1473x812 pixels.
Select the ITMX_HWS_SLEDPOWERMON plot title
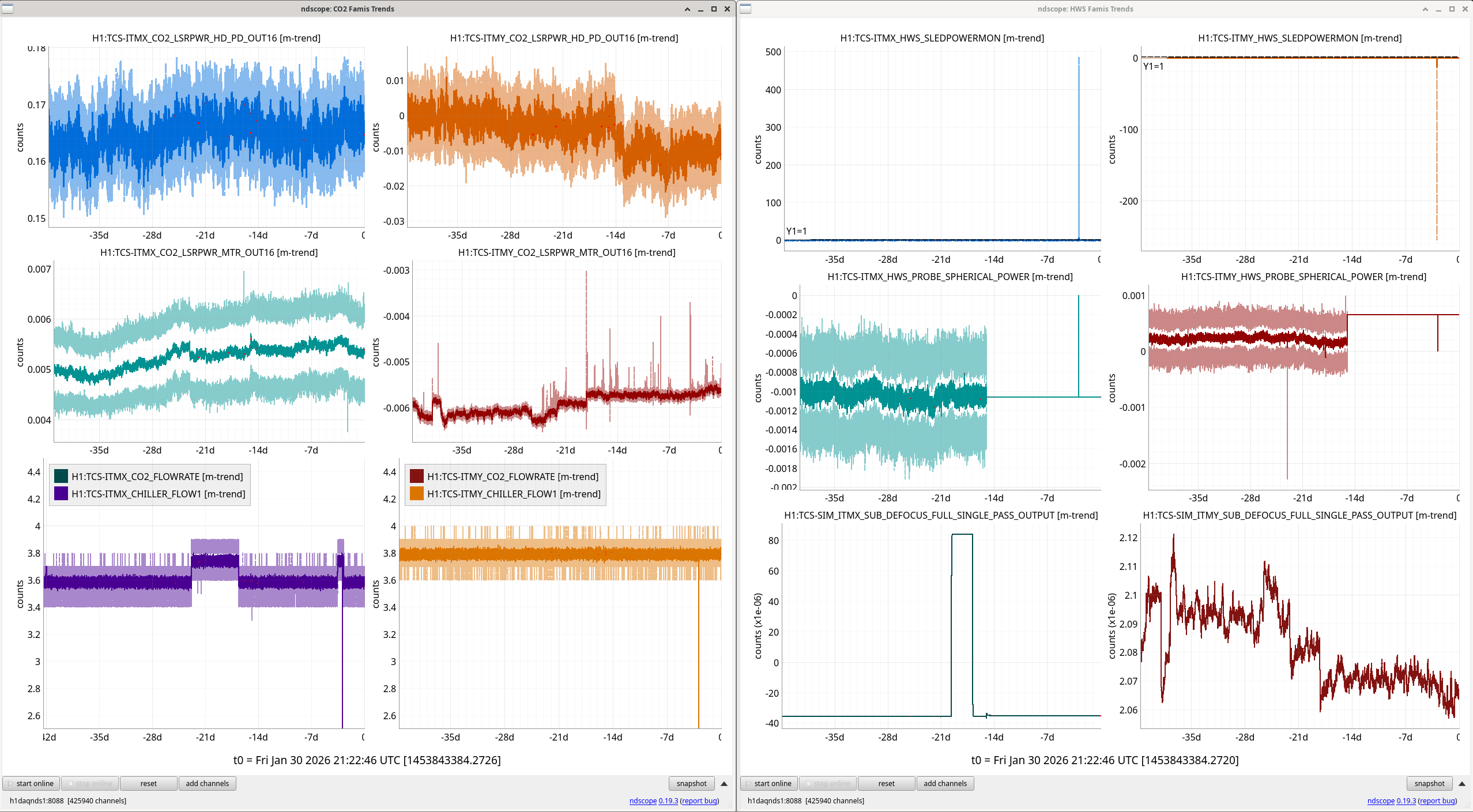tap(942, 38)
